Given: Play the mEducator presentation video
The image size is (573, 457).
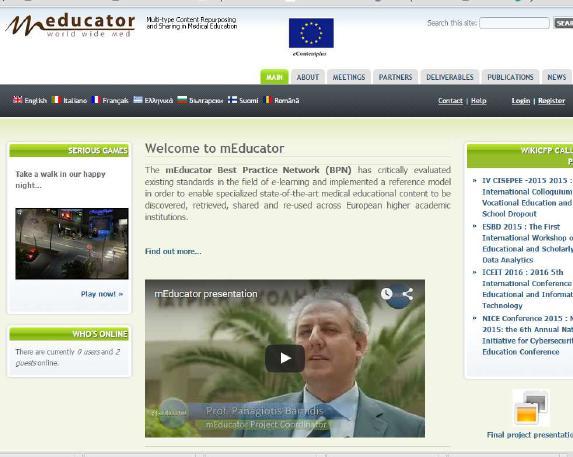Looking at the screenshot, I should (x=285, y=358).
